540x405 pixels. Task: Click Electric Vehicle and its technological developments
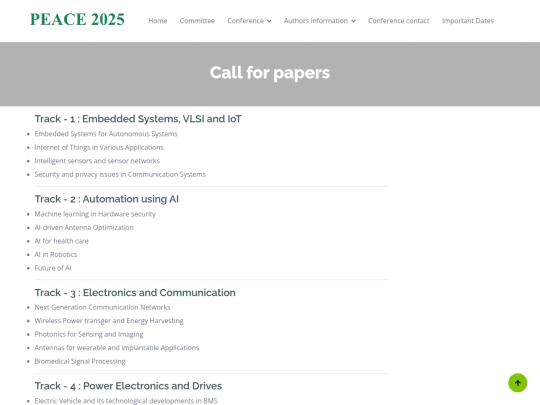(126, 401)
